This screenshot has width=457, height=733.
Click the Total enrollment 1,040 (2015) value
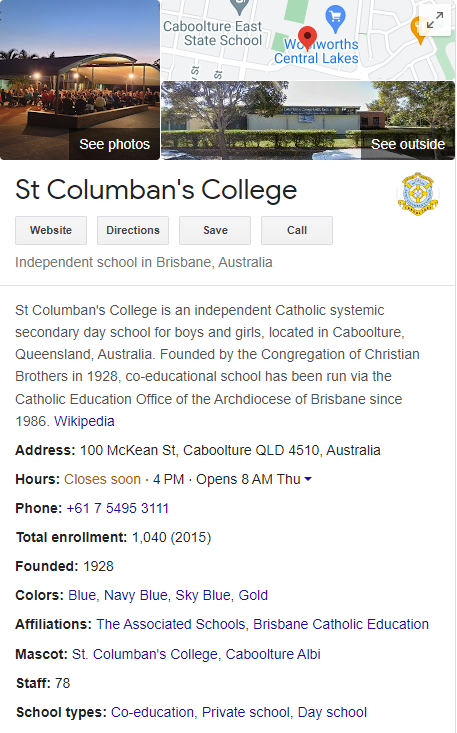[x=171, y=537]
